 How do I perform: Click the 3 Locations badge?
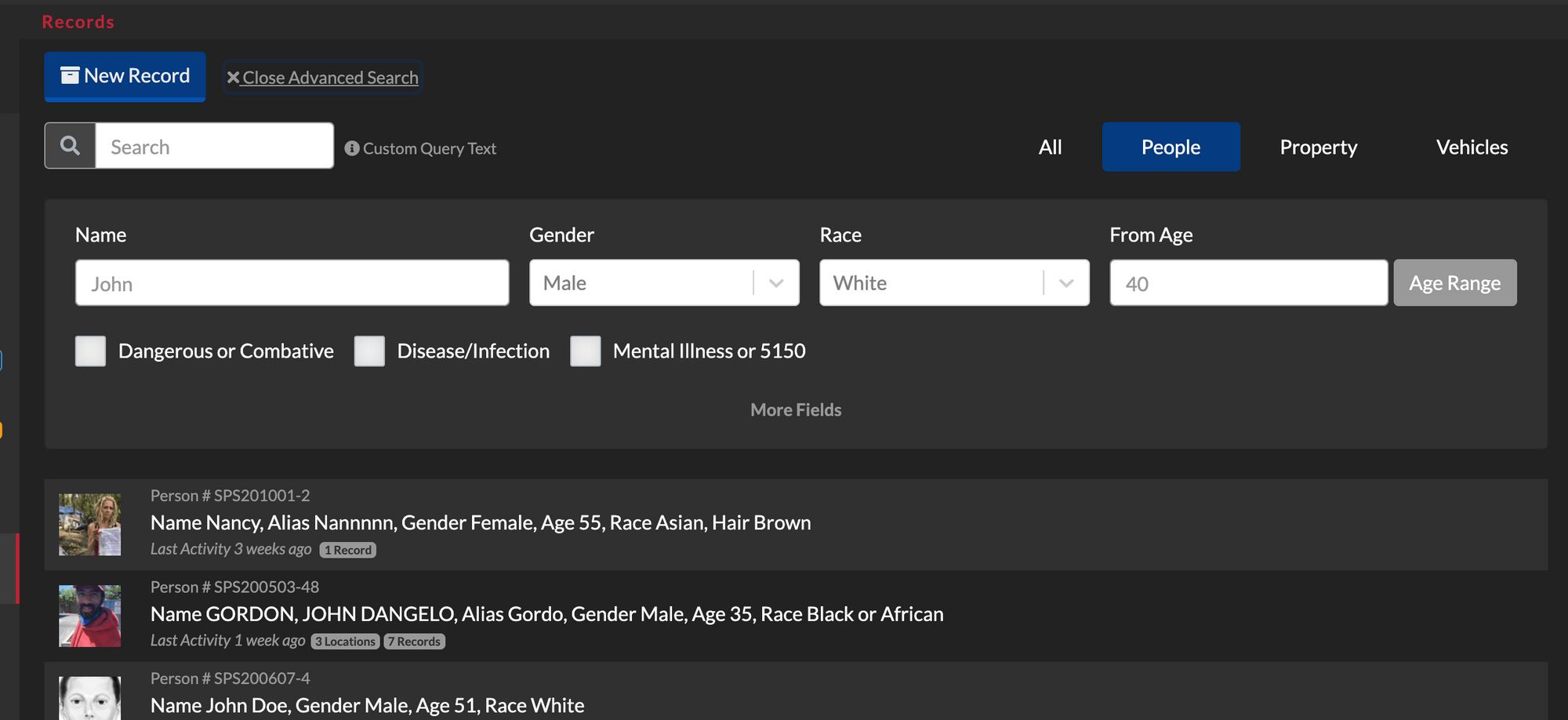point(345,642)
